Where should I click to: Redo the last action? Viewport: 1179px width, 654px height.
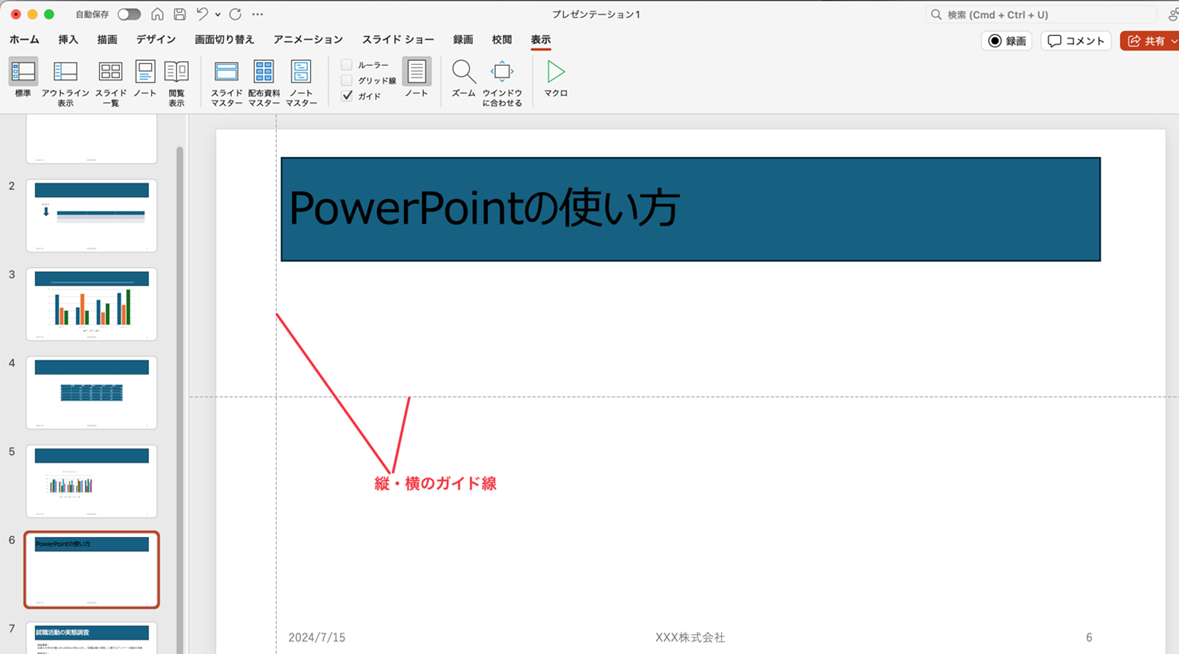coord(235,14)
